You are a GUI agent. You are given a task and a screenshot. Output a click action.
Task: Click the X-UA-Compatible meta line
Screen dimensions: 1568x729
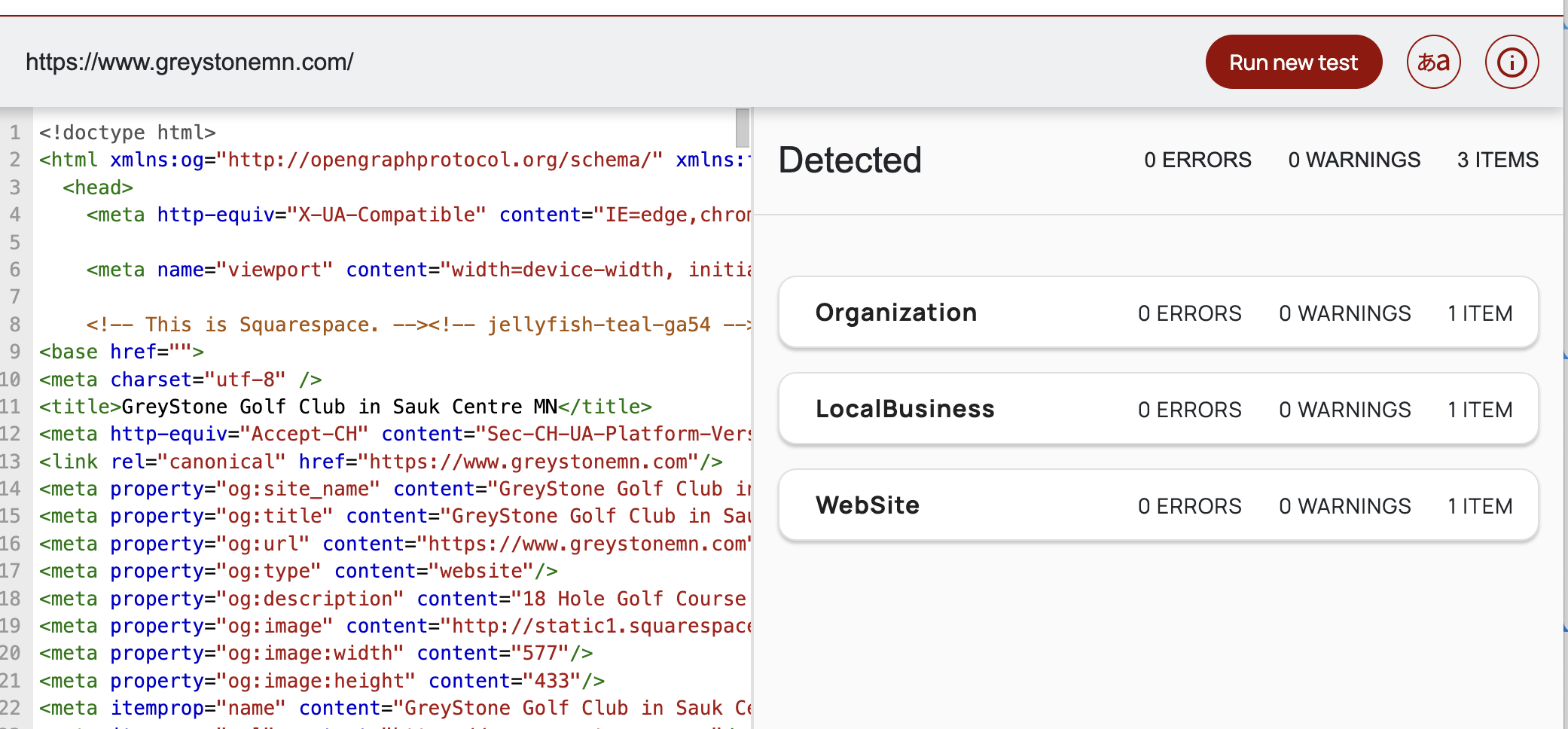click(418, 215)
